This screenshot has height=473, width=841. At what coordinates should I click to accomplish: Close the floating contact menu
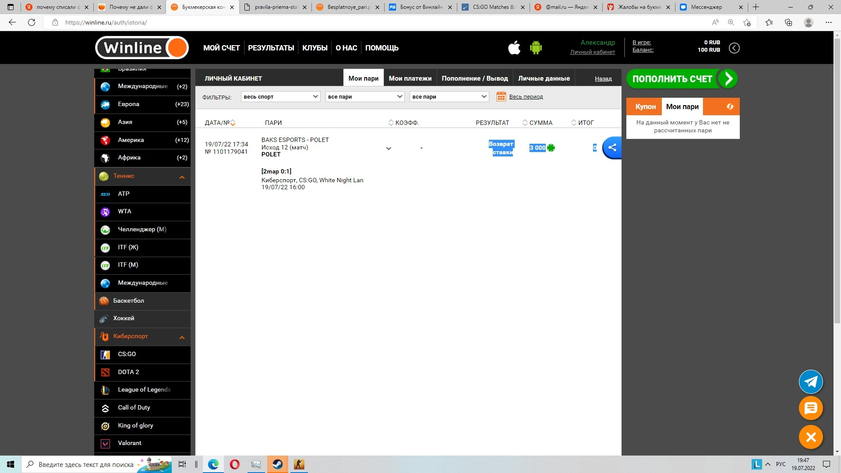pos(810,437)
